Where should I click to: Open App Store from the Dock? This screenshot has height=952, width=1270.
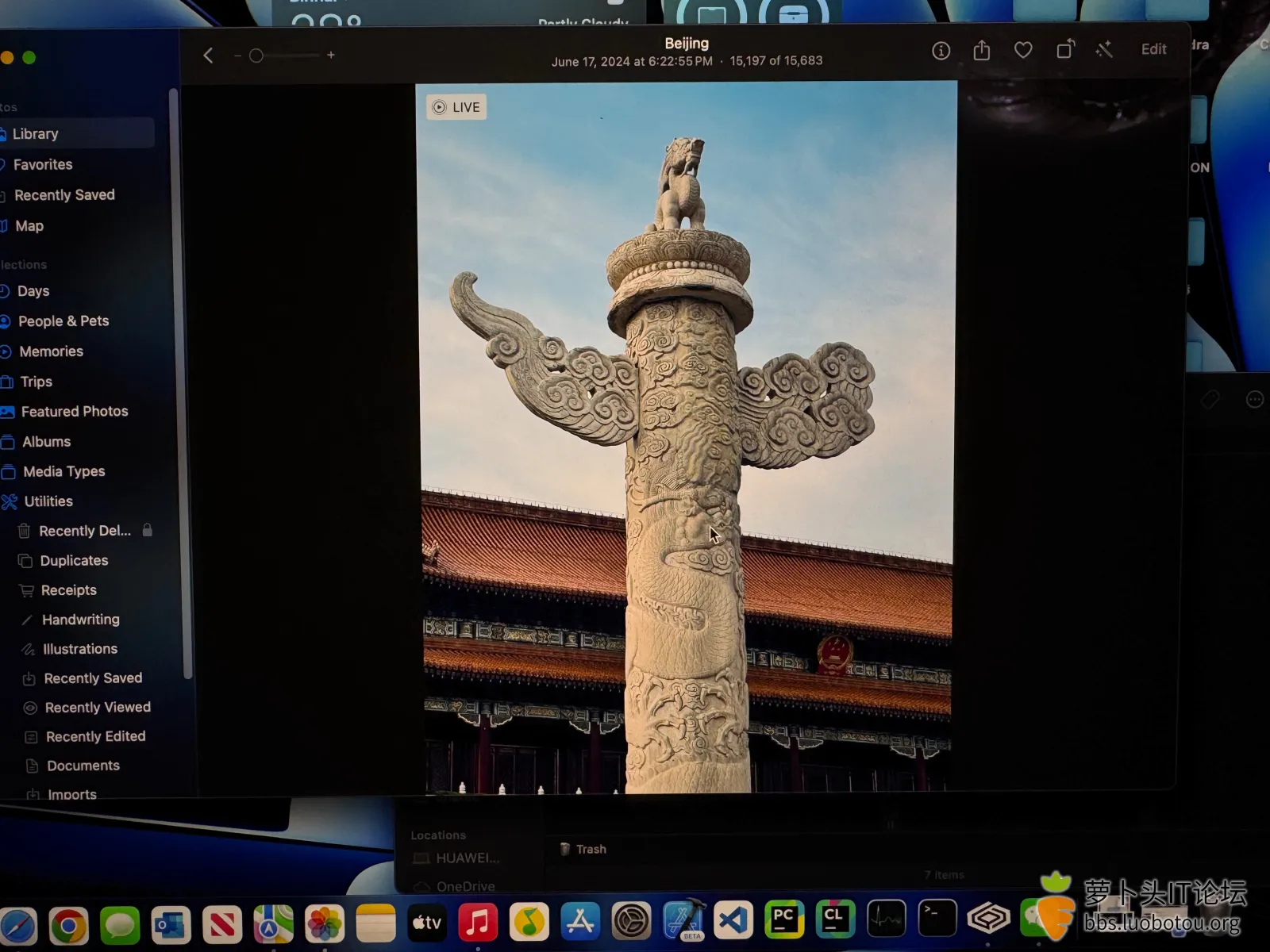(580, 921)
